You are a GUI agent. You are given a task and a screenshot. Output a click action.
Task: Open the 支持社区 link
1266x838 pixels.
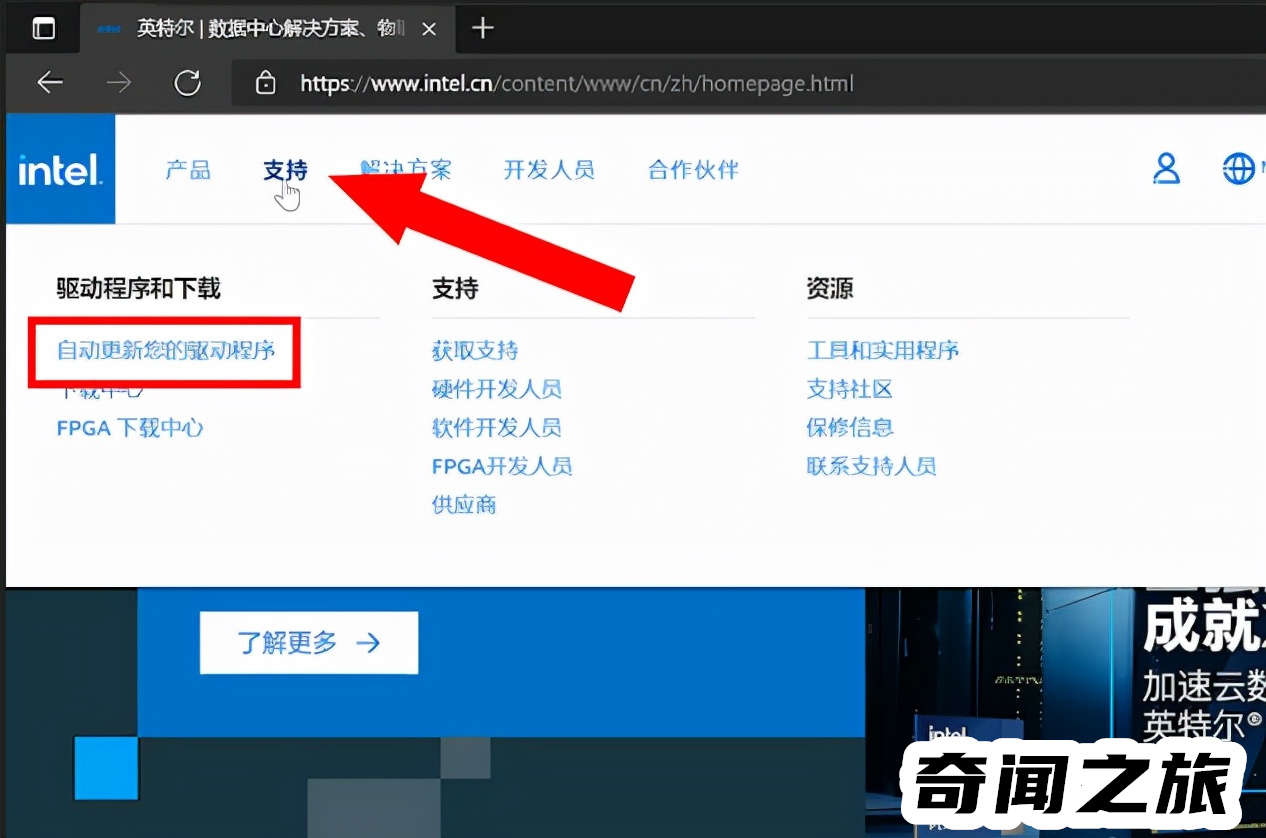[x=850, y=389]
